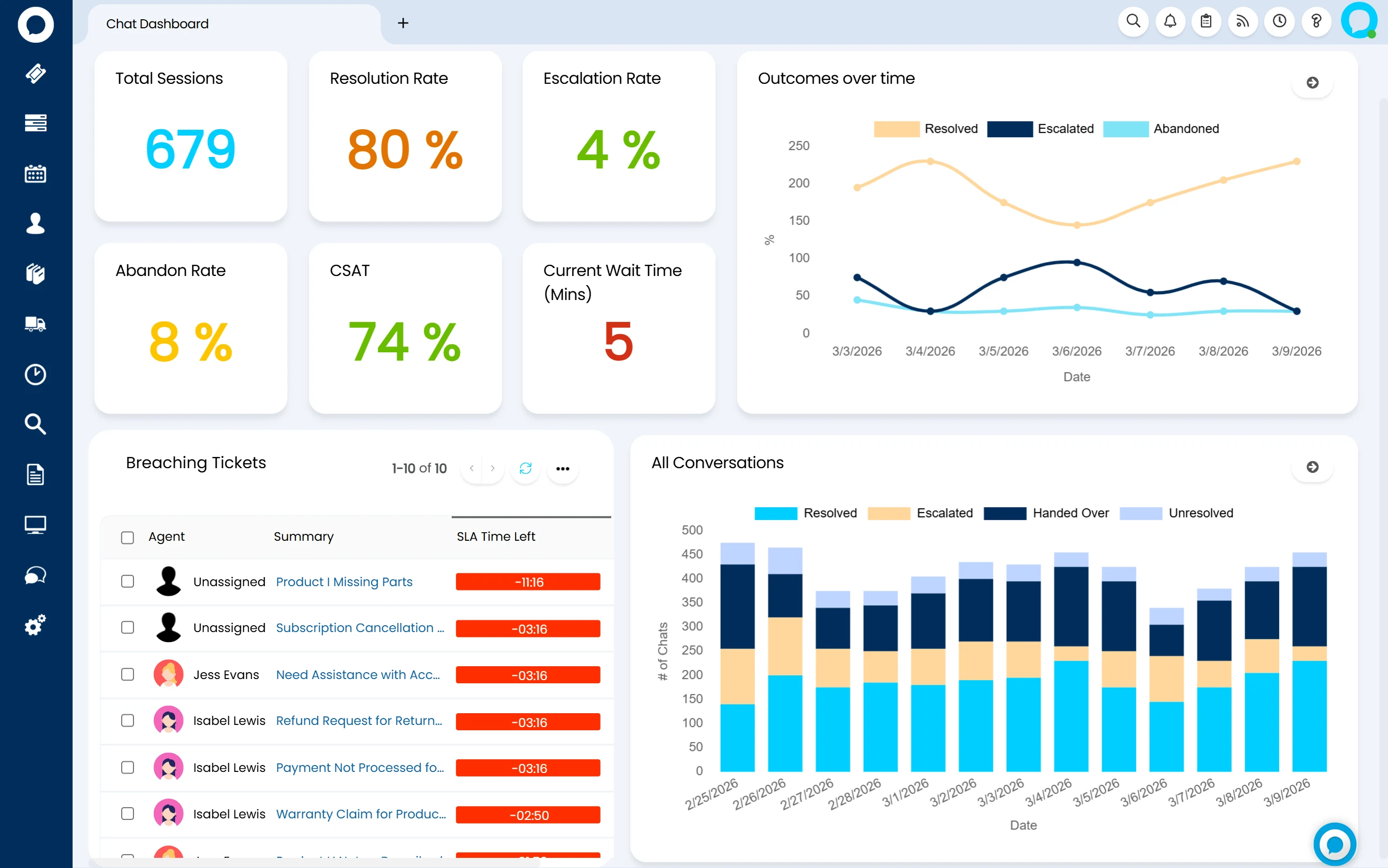Toggle Abandoned legend in Outcomes chart
Image resolution: width=1388 pixels, height=868 pixels.
pyautogui.click(x=1161, y=129)
